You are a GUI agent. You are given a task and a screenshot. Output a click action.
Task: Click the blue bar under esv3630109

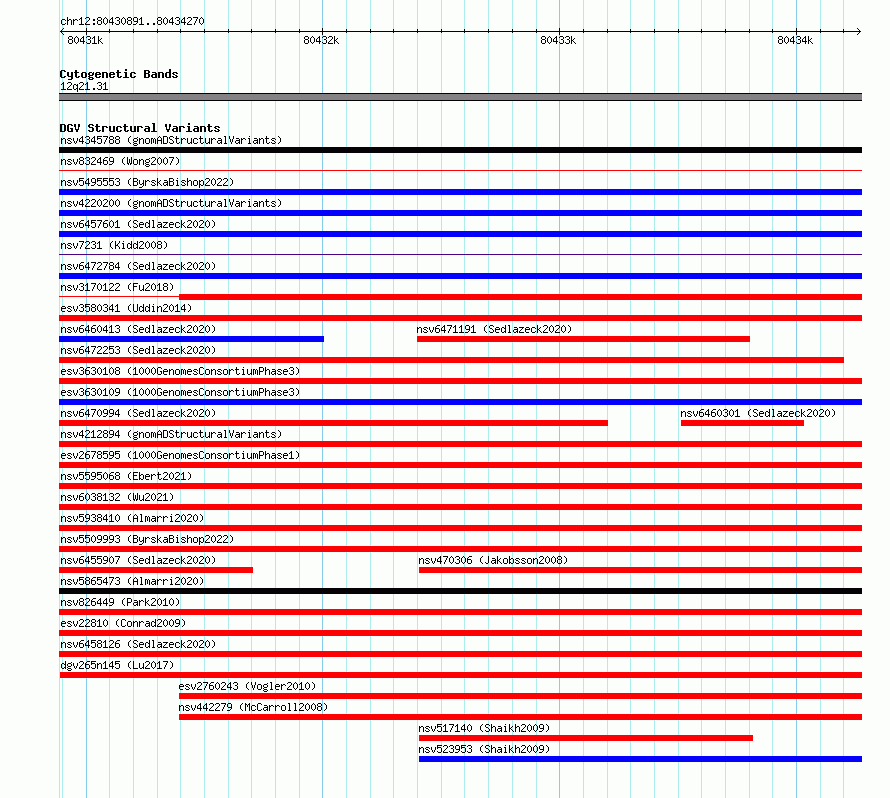(460, 402)
